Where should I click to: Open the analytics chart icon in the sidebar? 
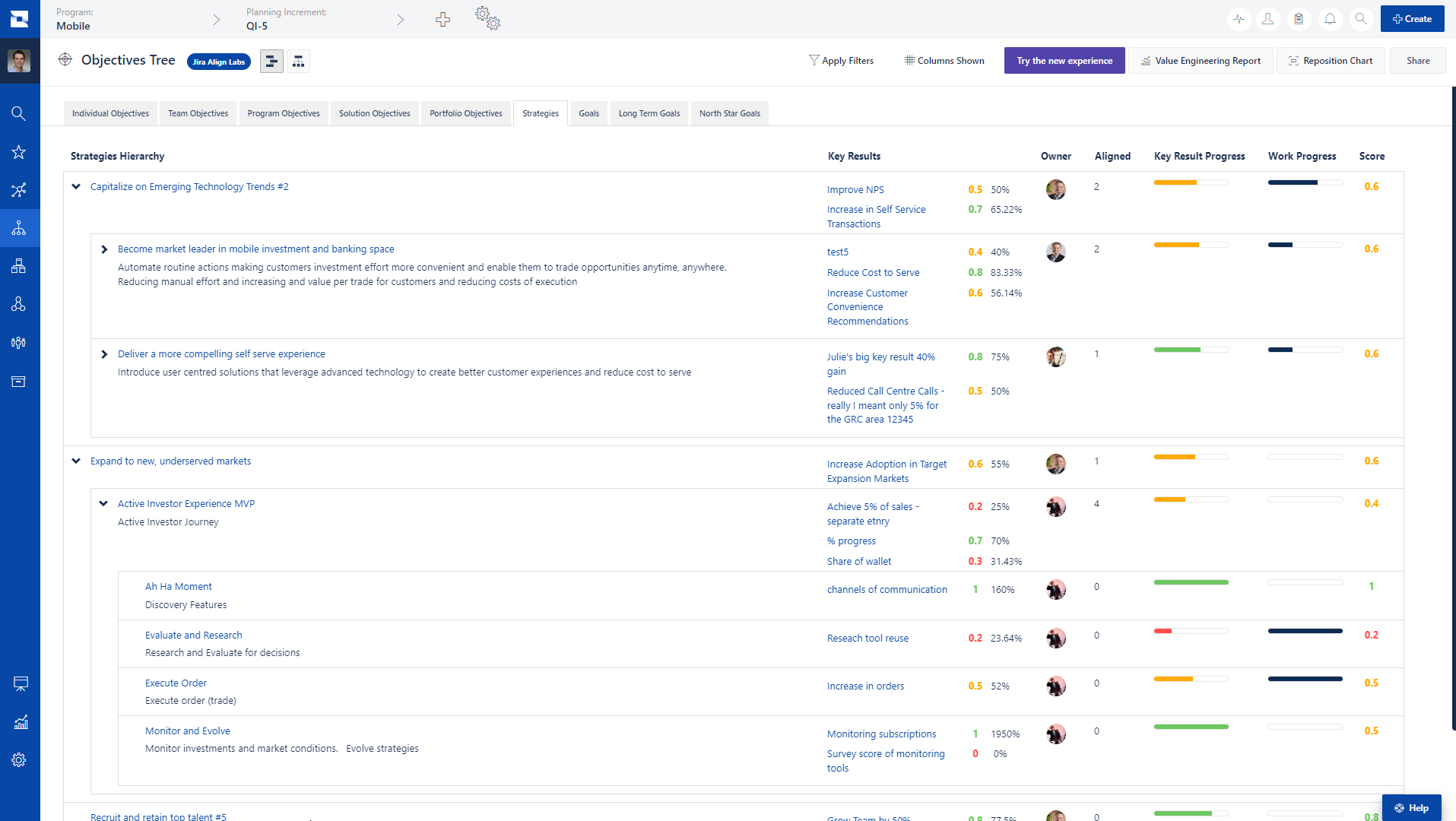pos(19,721)
